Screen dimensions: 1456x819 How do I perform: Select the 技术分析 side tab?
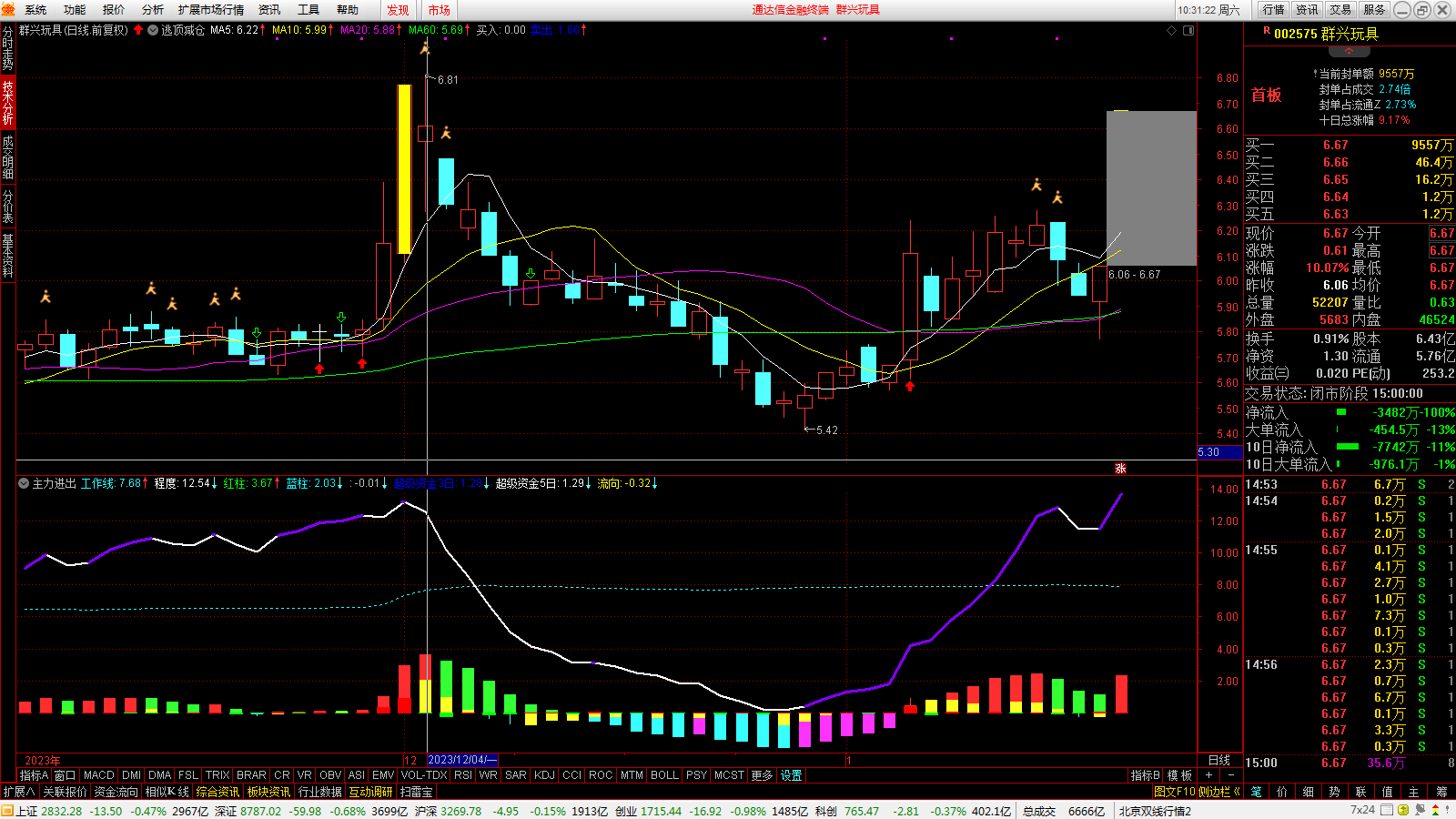(x=7, y=103)
